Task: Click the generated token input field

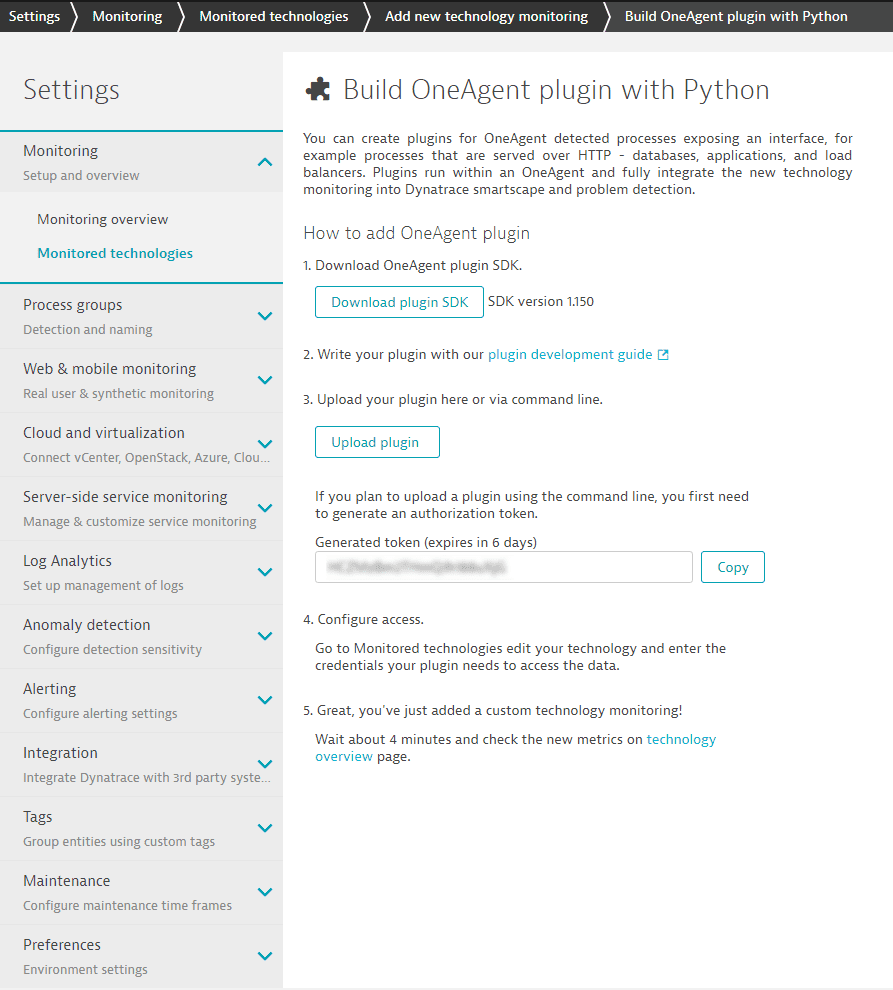Action: coord(504,567)
